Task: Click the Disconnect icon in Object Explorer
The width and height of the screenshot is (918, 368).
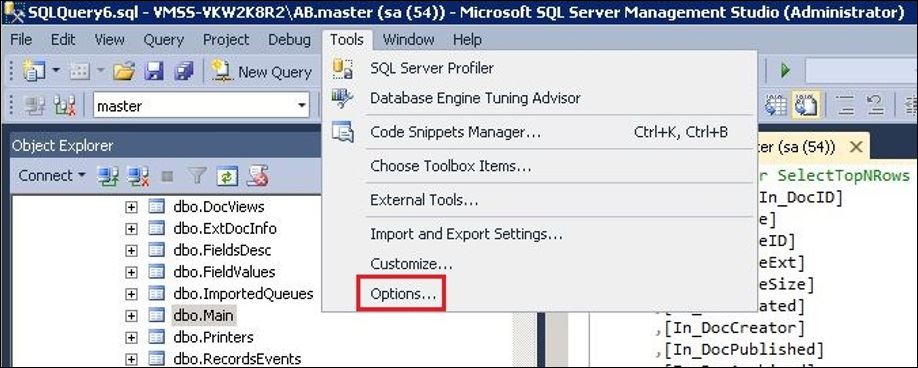Action: [x=138, y=176]
